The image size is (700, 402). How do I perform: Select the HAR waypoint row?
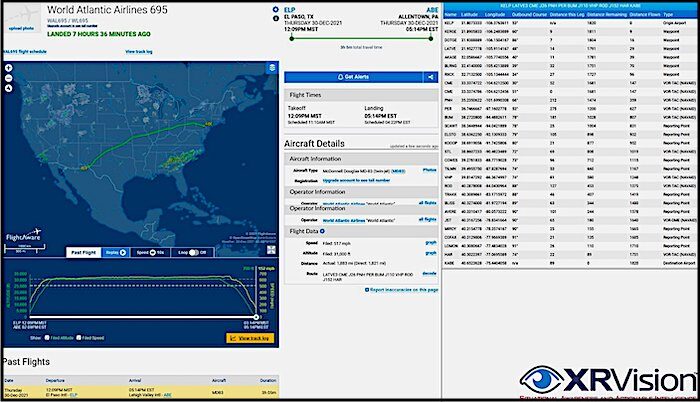[570, 255]
